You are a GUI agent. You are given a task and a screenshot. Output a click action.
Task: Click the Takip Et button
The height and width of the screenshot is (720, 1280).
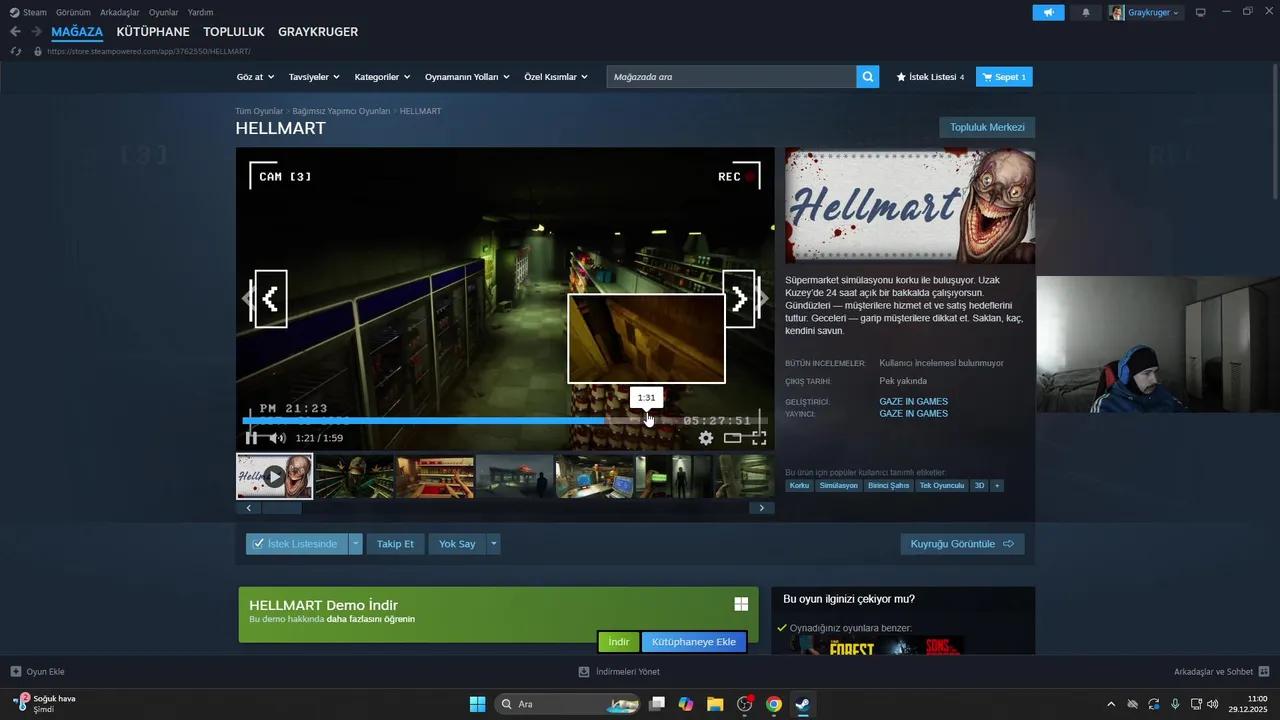[395, 544]
